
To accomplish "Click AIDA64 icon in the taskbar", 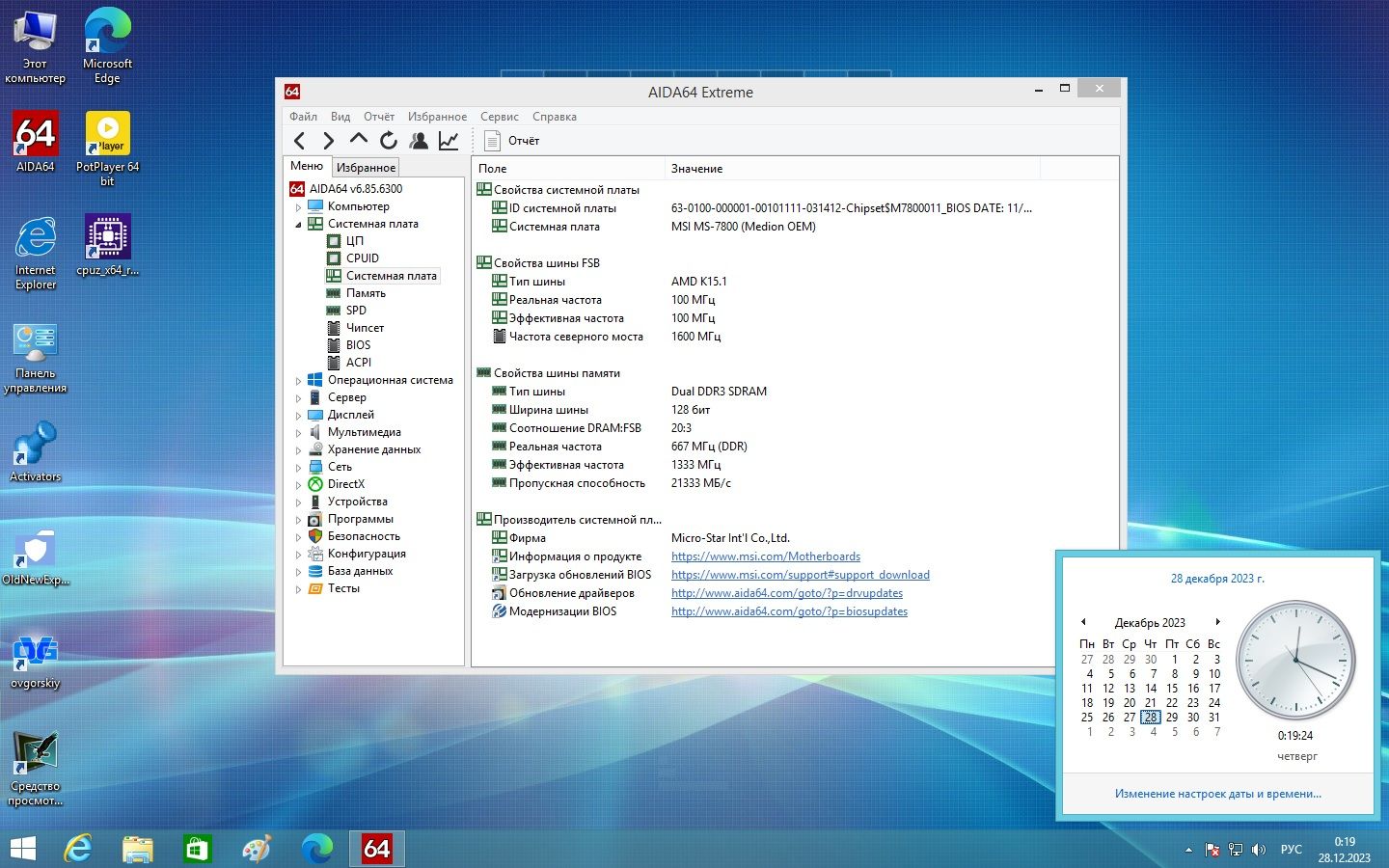I will pyautogui.click(x=376, y=849).
